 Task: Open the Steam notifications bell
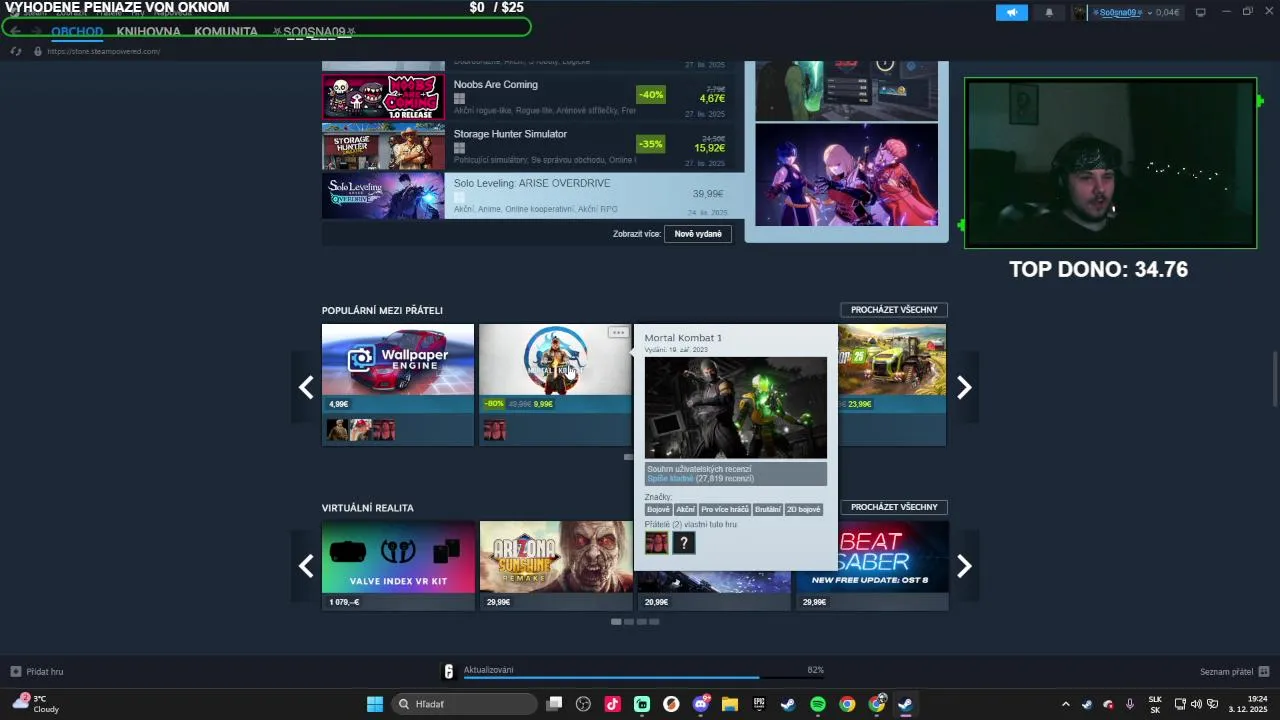click(x=1049, y=12)
